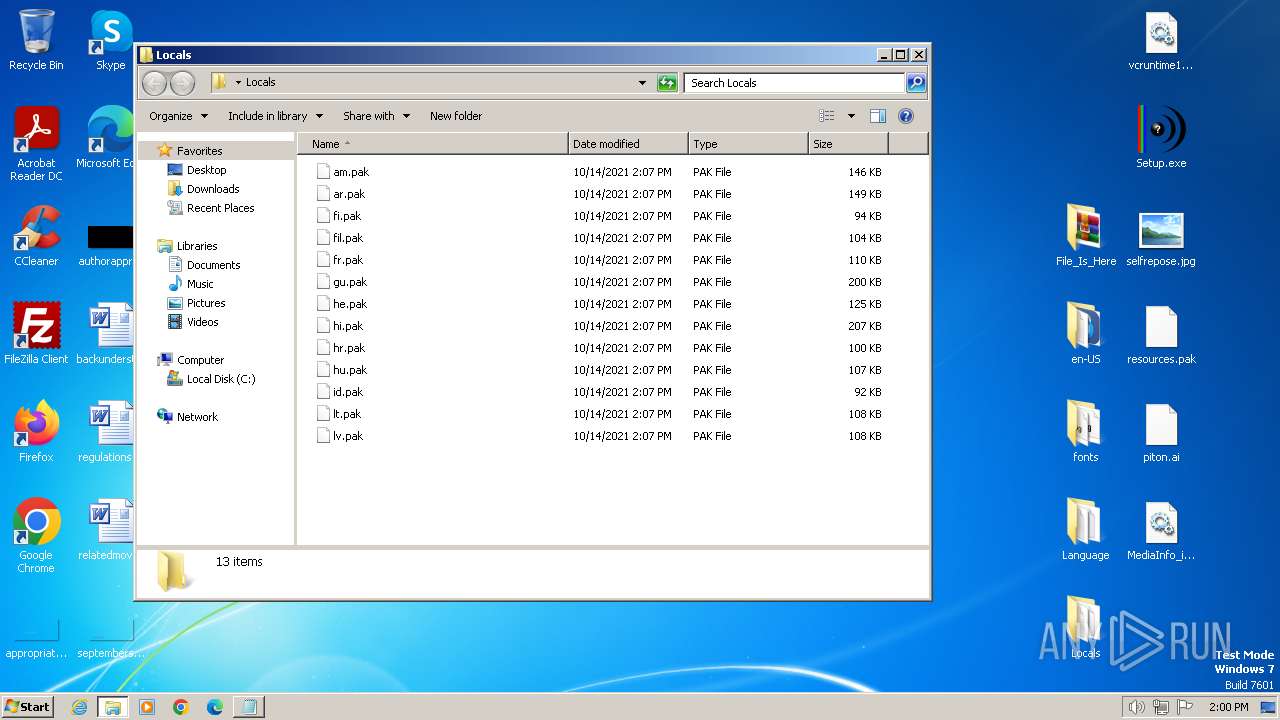Open the Organize menu

(x=178, y=116)
